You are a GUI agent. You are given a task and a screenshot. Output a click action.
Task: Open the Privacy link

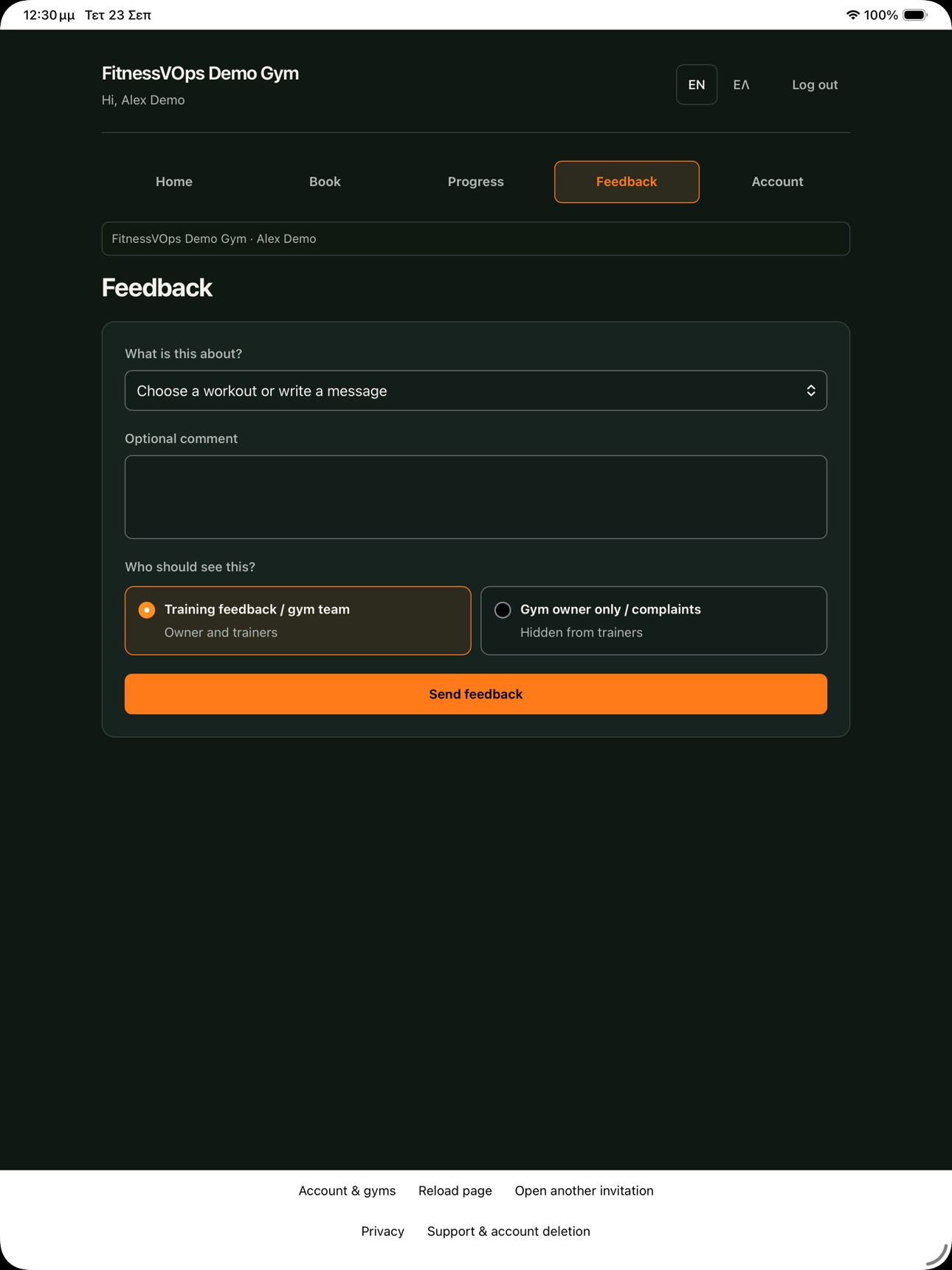click(382, 1231)
